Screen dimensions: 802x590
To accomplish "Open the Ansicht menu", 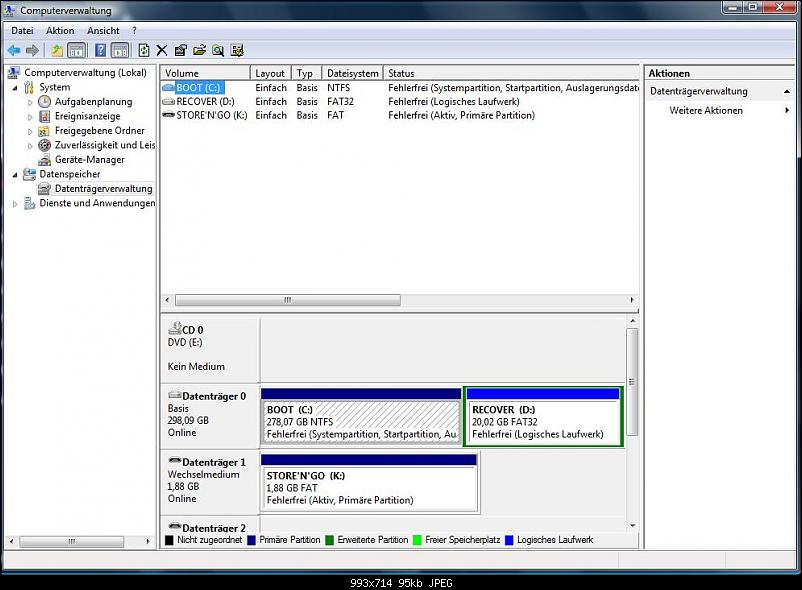I will (103, 31).
